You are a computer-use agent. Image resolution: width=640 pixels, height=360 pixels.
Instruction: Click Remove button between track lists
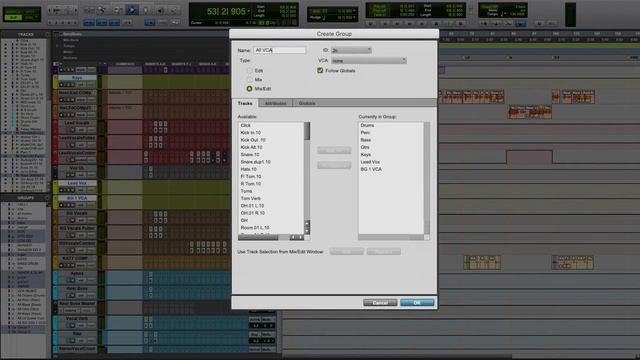coord(334,165)
